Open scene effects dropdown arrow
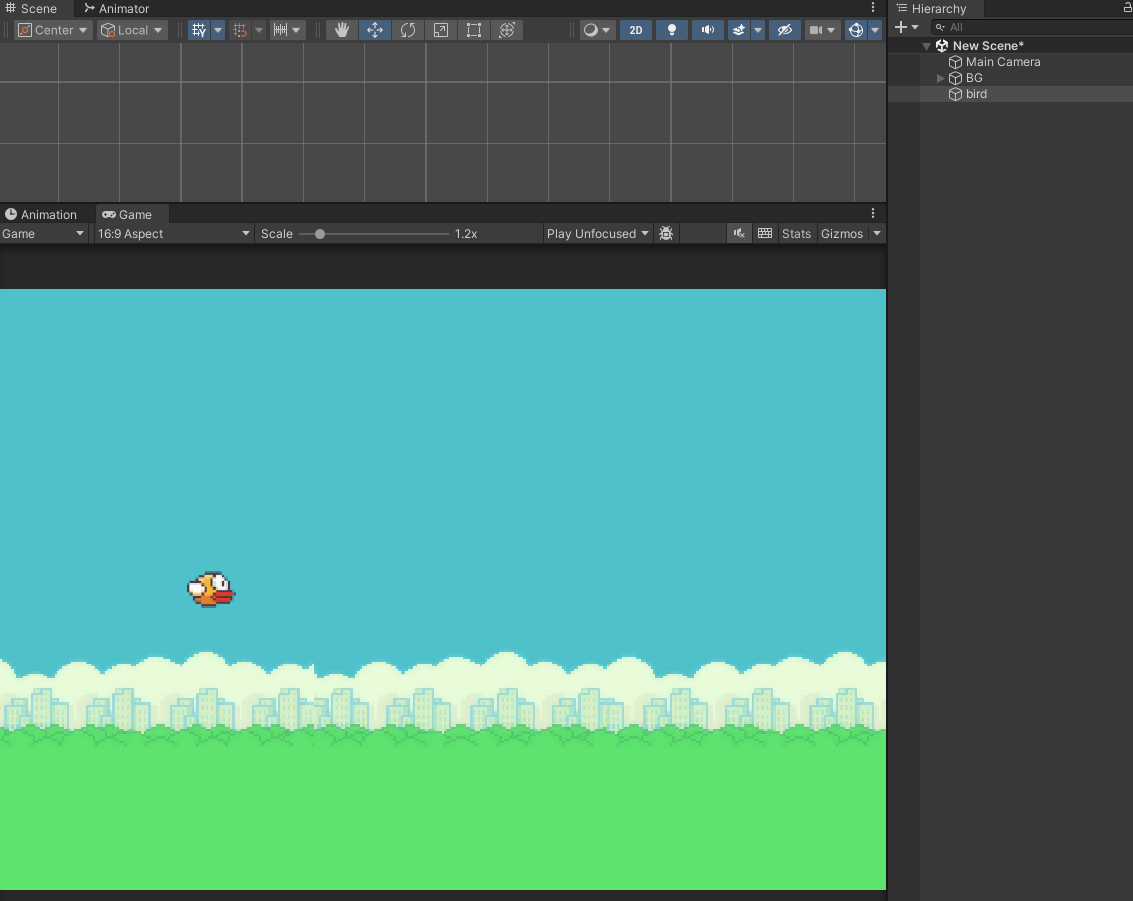Screen dimensions: 1133x901 click(758, 30)
